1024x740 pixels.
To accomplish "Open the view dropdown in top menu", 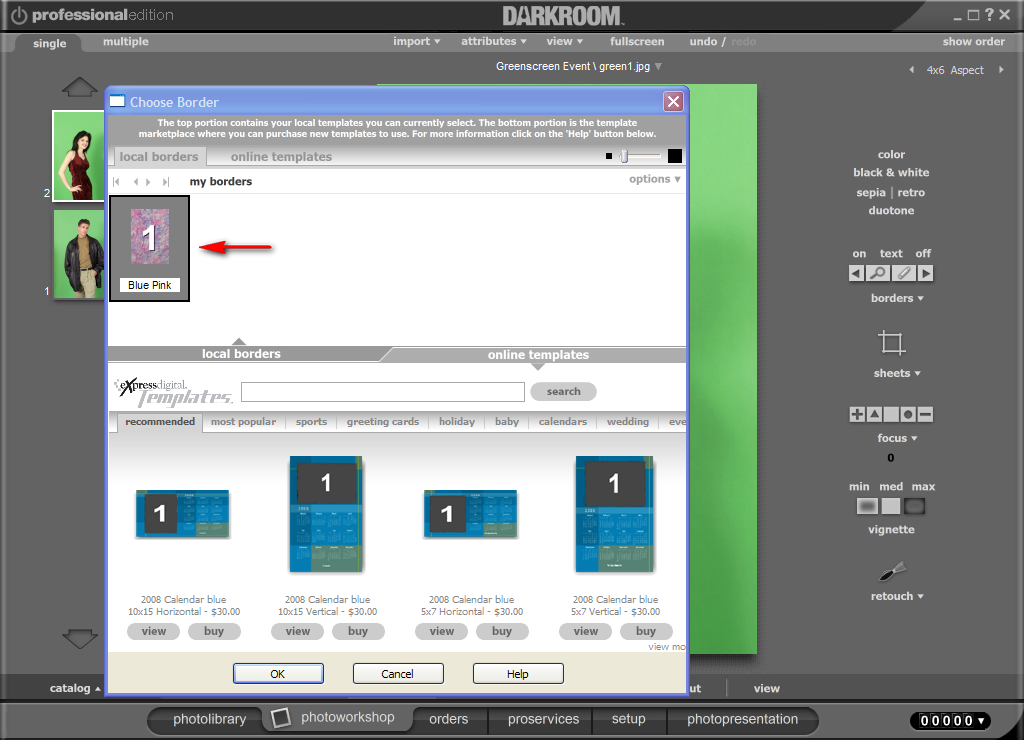I will [x=565, y=41].
